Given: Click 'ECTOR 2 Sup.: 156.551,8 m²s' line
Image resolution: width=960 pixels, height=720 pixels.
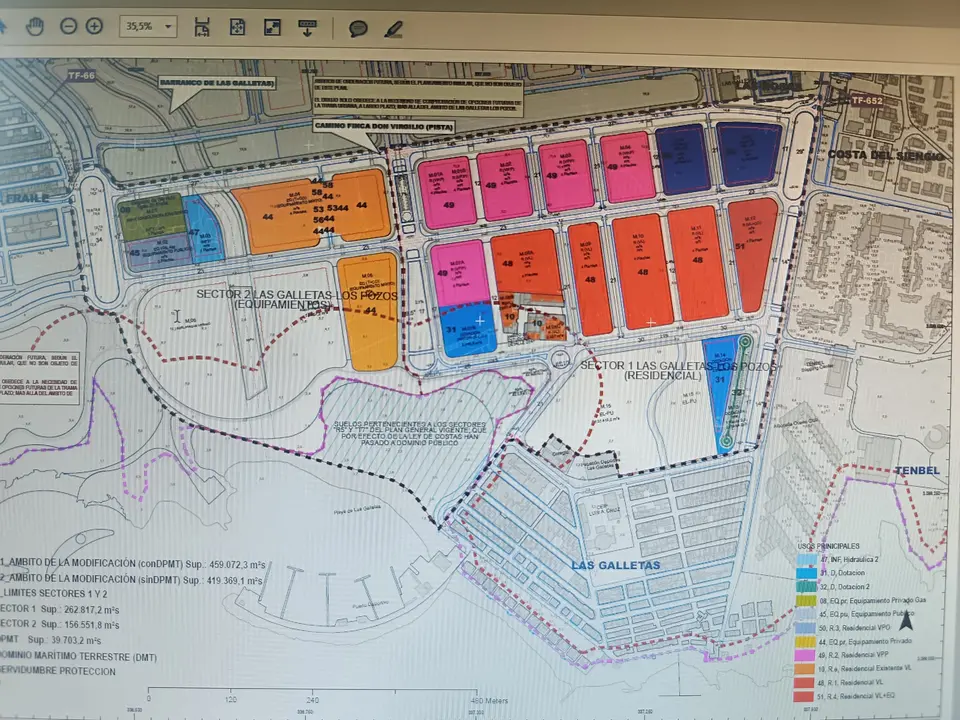Looking at the screenshot, I should click(60, 624).
